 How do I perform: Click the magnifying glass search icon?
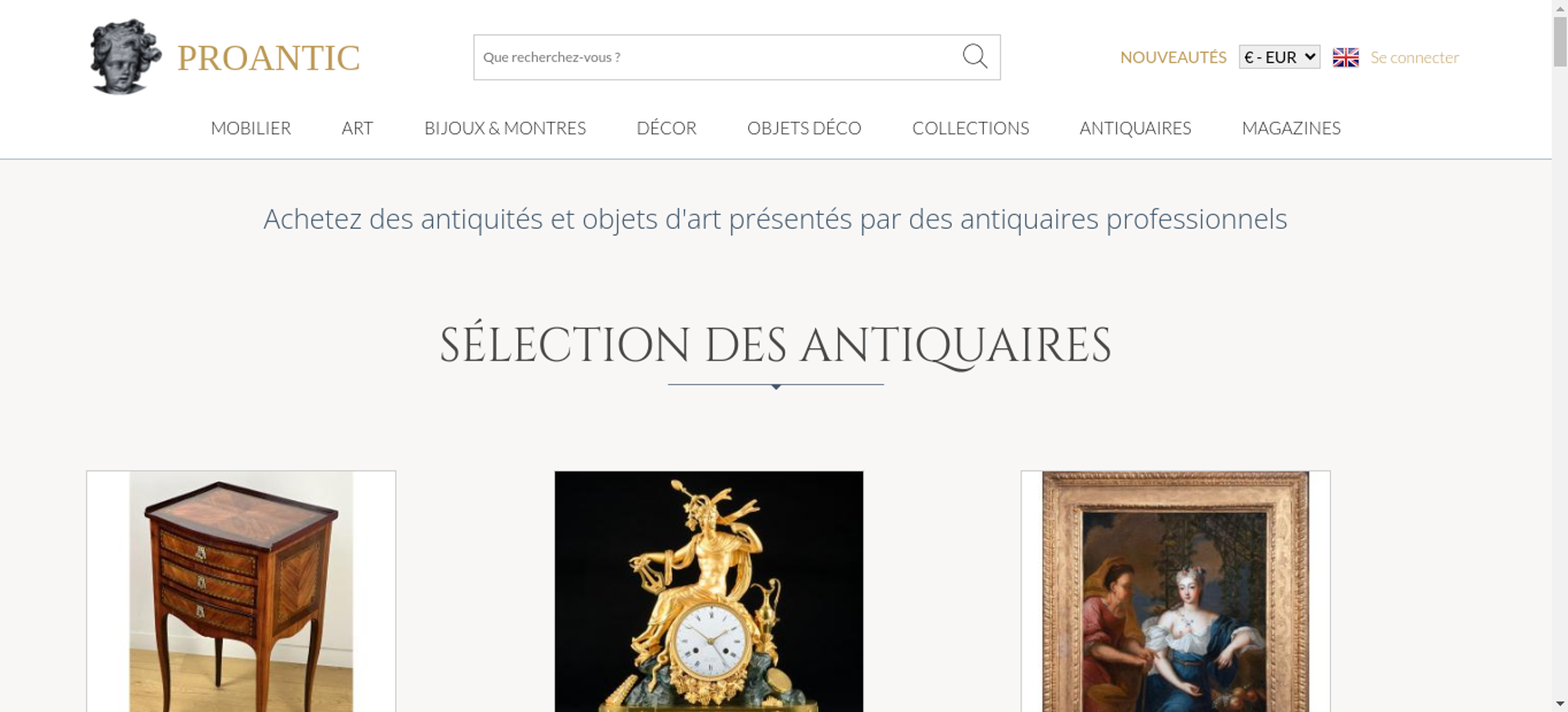coord(975,56)
